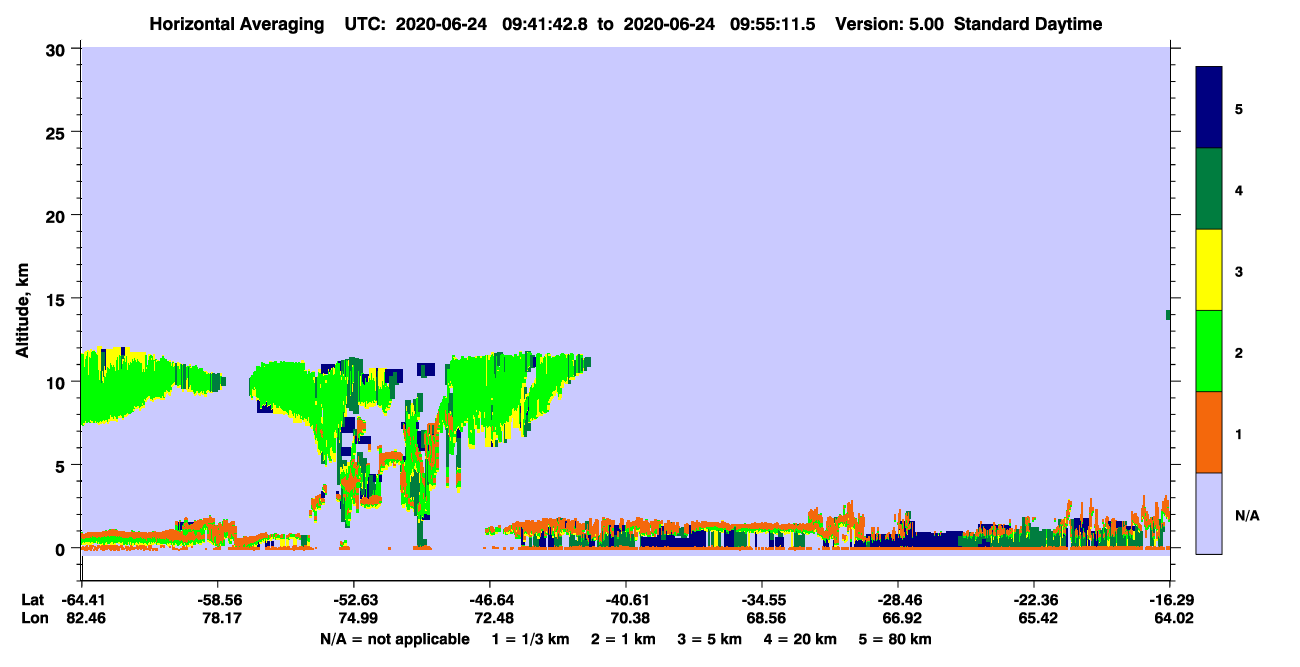The width and height of the screenshot is (1300, 667).
Task: Click the dark blue 80 km color swatch
Action: [1209, 107]
